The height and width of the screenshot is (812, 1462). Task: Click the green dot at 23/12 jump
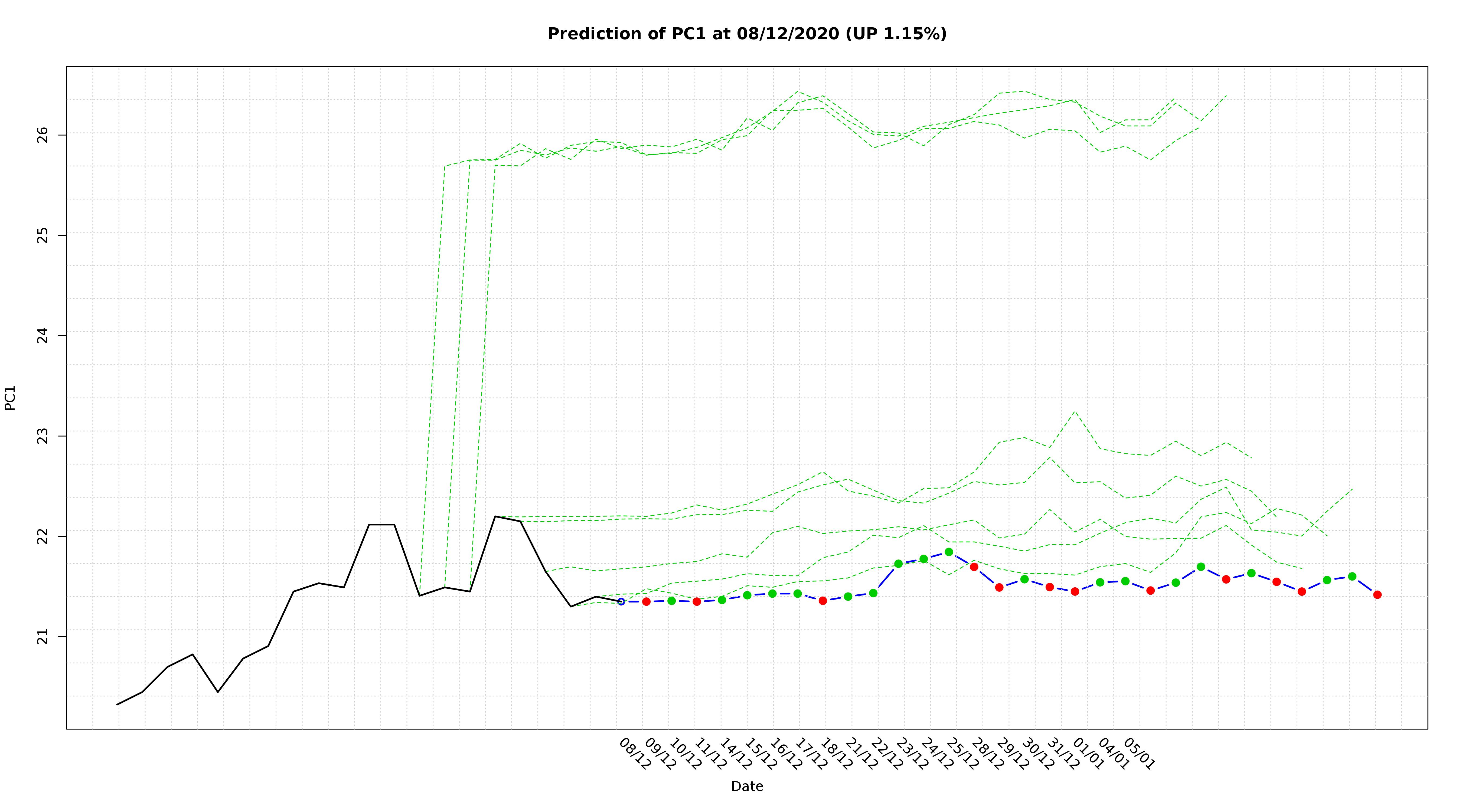pyautogui.click(x=898, y=564)
